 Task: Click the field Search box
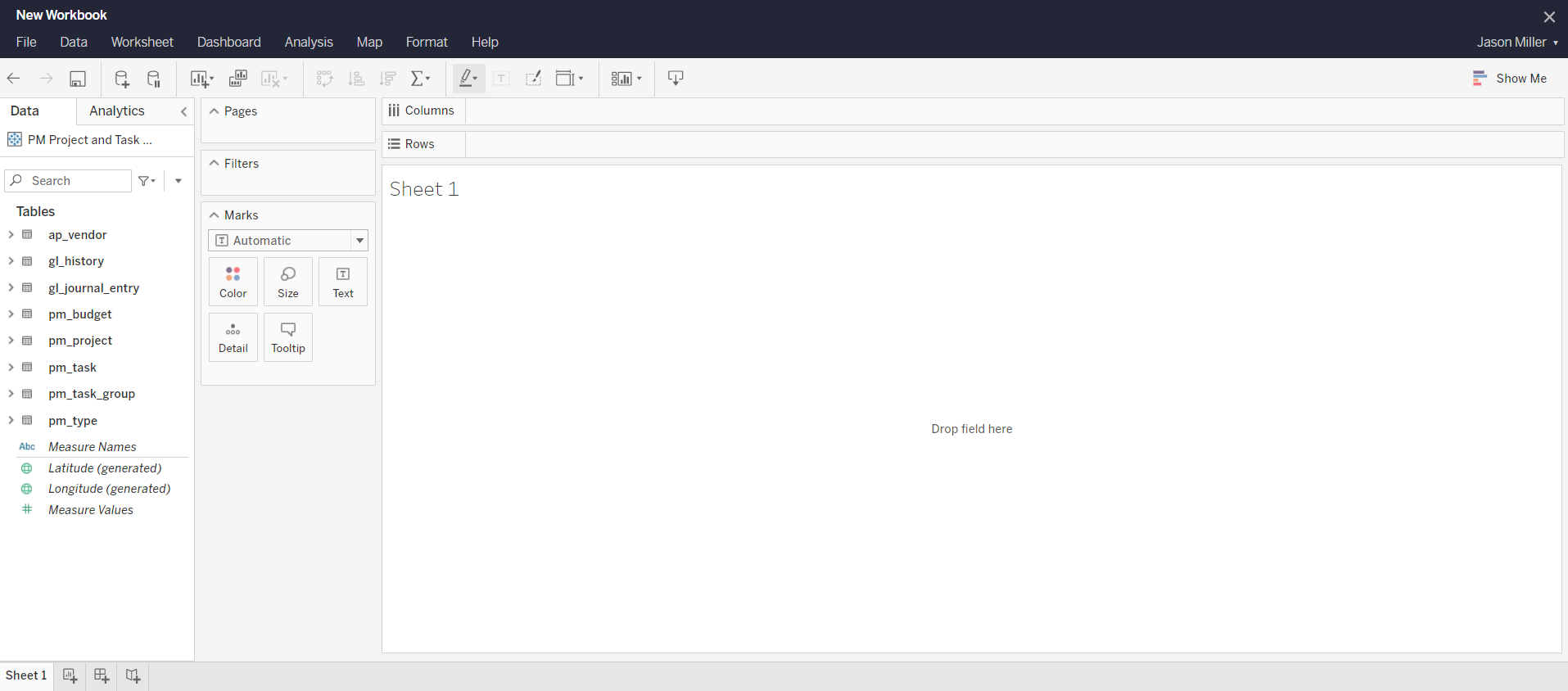pyautogui.click(x=68, y=181)
